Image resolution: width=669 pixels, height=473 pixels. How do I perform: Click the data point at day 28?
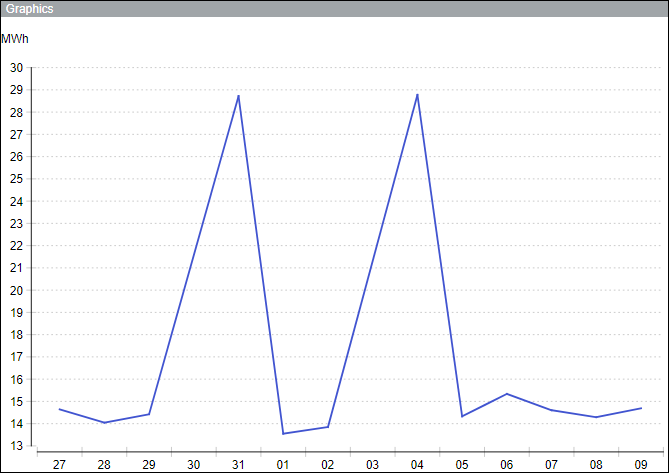(104, 422)
